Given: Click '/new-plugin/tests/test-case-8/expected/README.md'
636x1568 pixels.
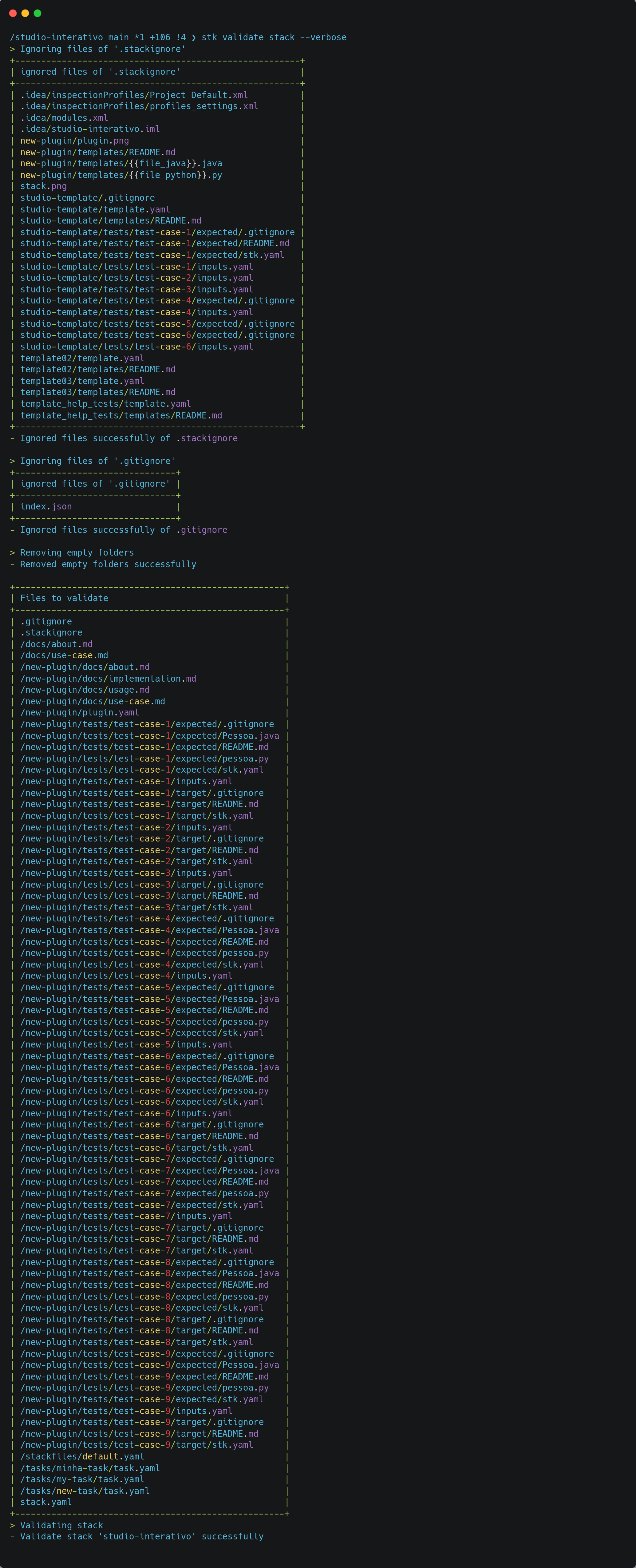Looking at the screenshot, I should (x=144, y=1285).
